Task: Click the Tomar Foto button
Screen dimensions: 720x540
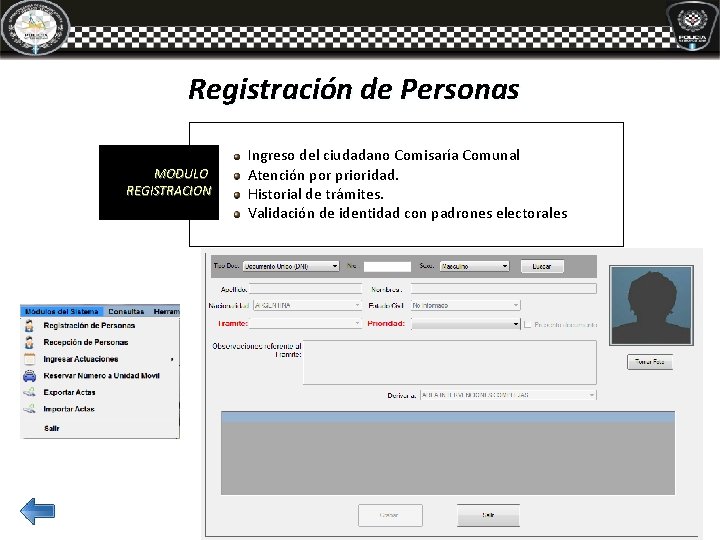Action: pyautogui.click(x=650, y=361)
